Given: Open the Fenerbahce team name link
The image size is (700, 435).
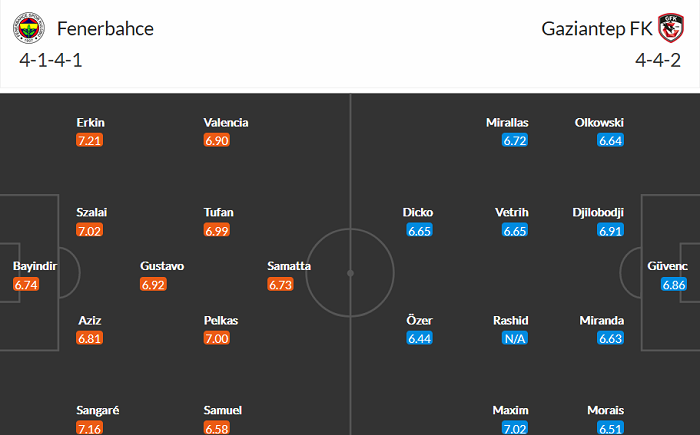Looking at the screenshot, I should click(106, 28).
